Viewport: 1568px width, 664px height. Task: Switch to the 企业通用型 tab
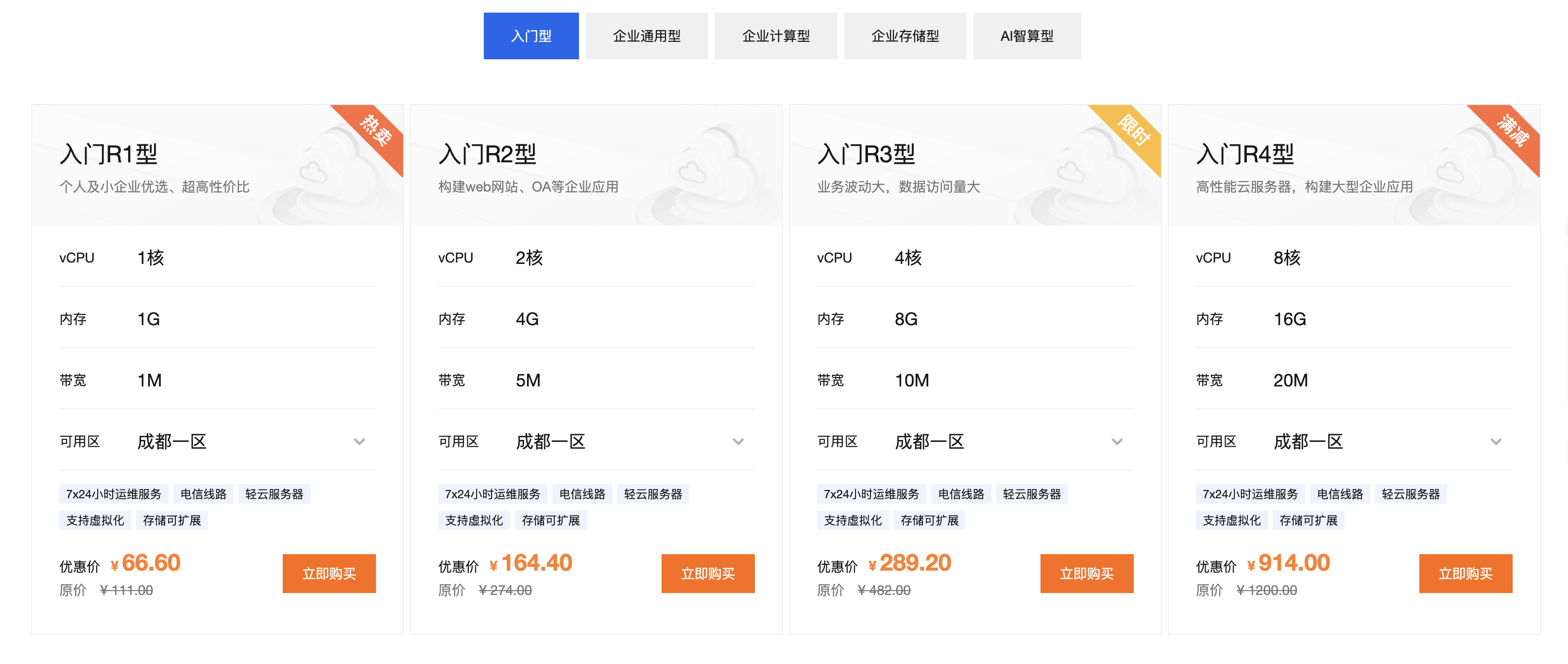[x=647, y=36]
